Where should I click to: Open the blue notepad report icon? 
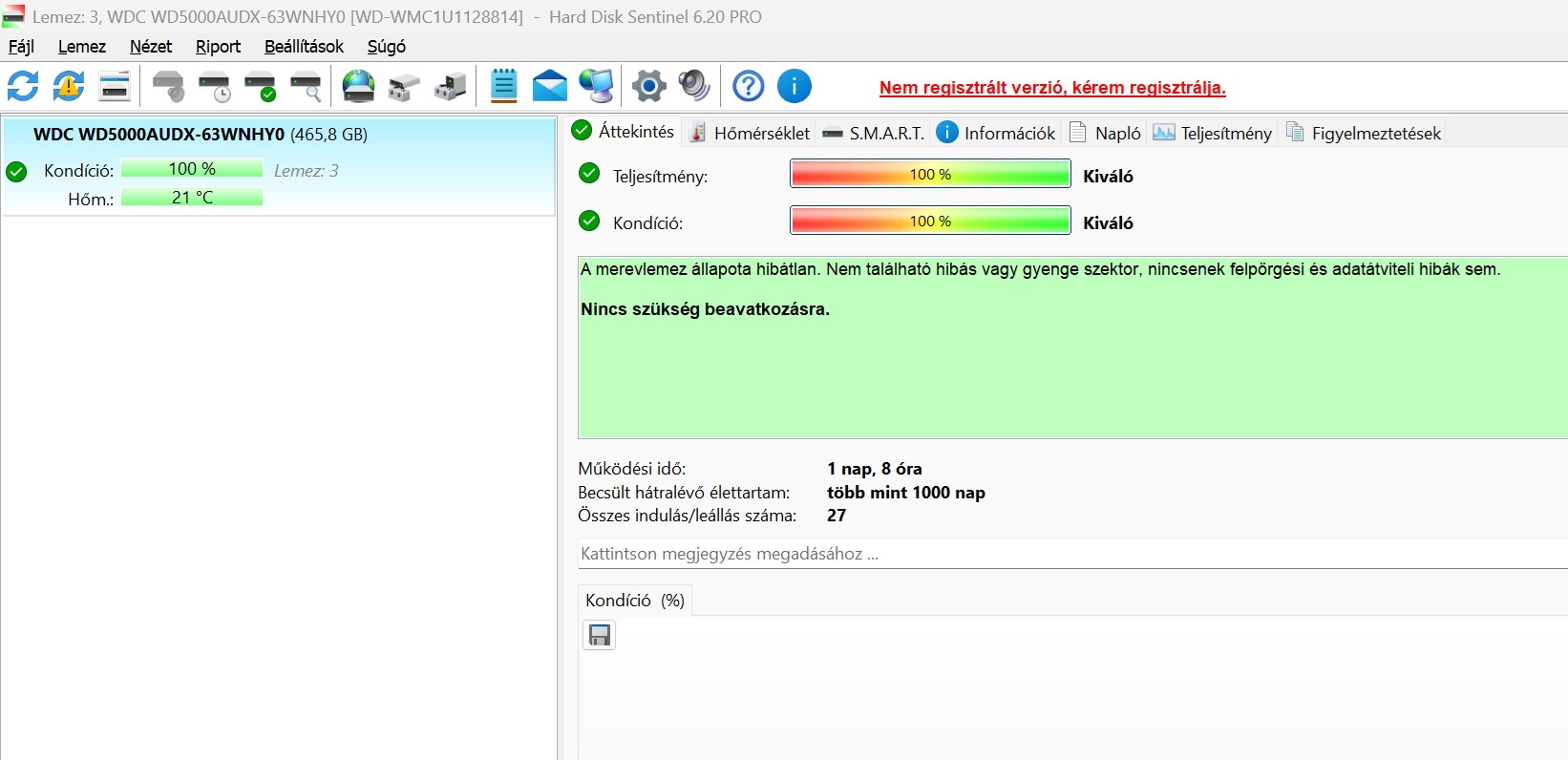pos(503,86)
